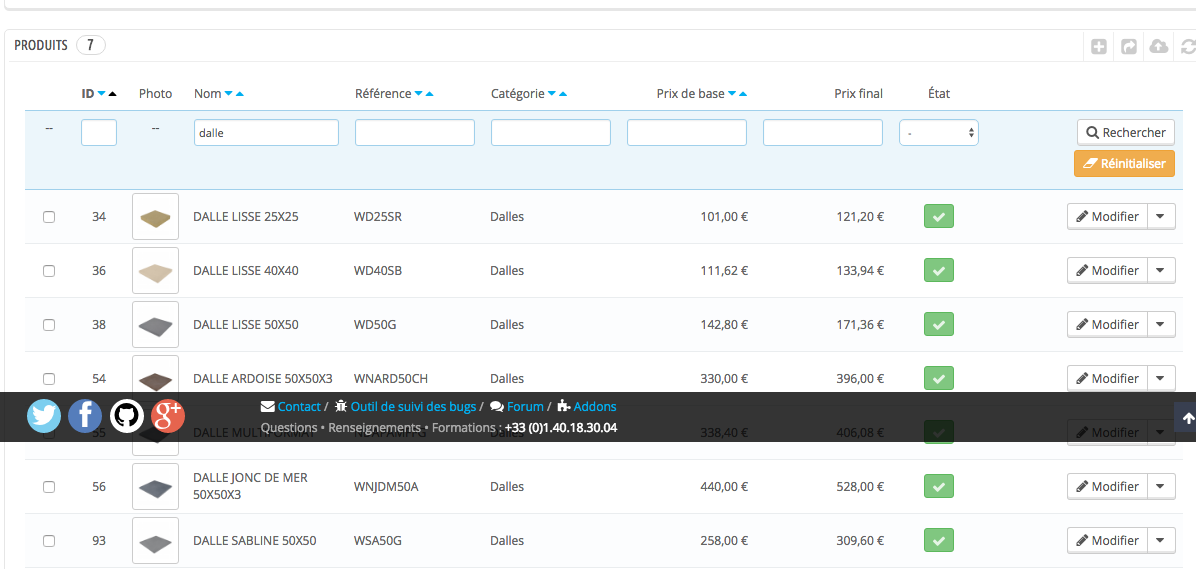Select checkbox for DALLE LISSE 50X50
Screen dimensions: 1196x569
(x=49, y=325)
